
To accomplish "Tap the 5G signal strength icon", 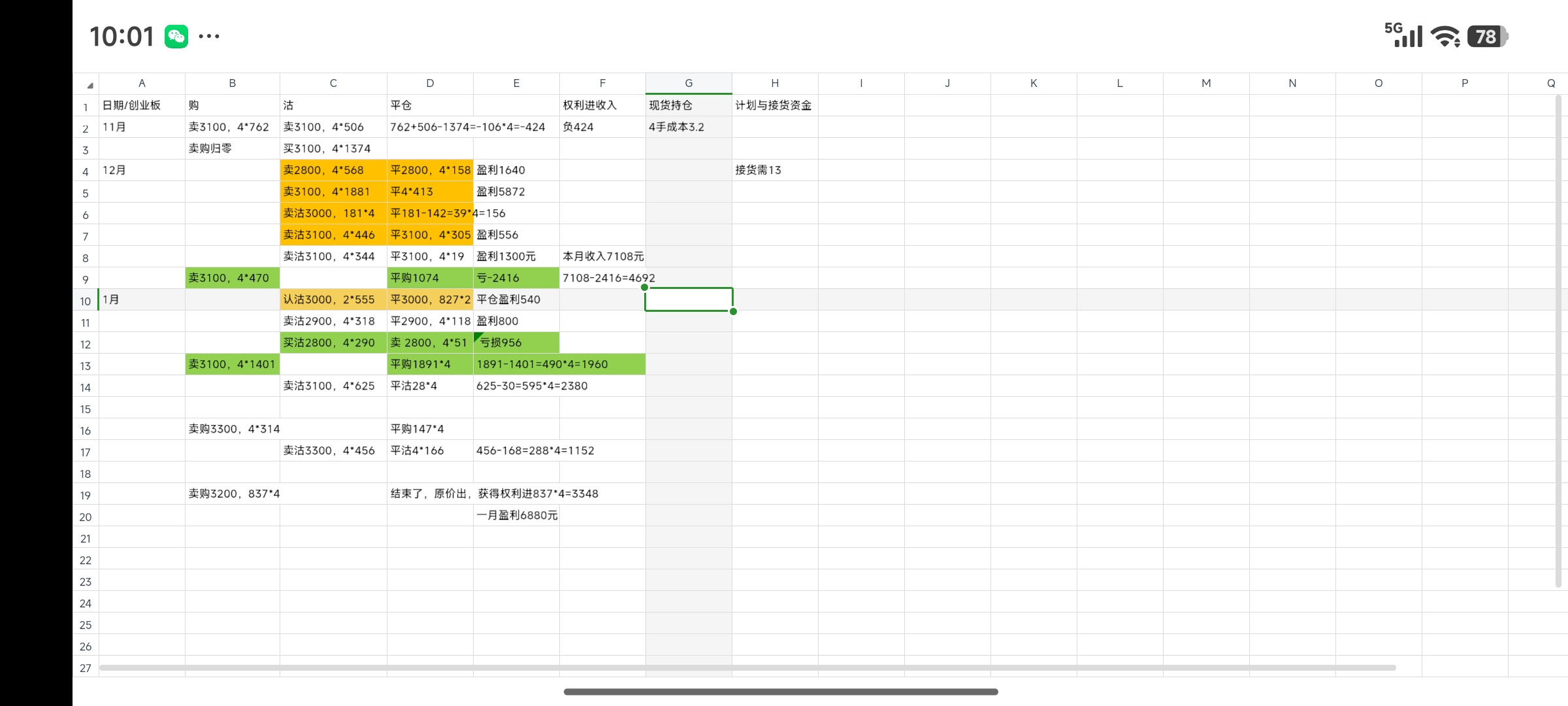I will pyautogui.click(x=1403, y=35).
